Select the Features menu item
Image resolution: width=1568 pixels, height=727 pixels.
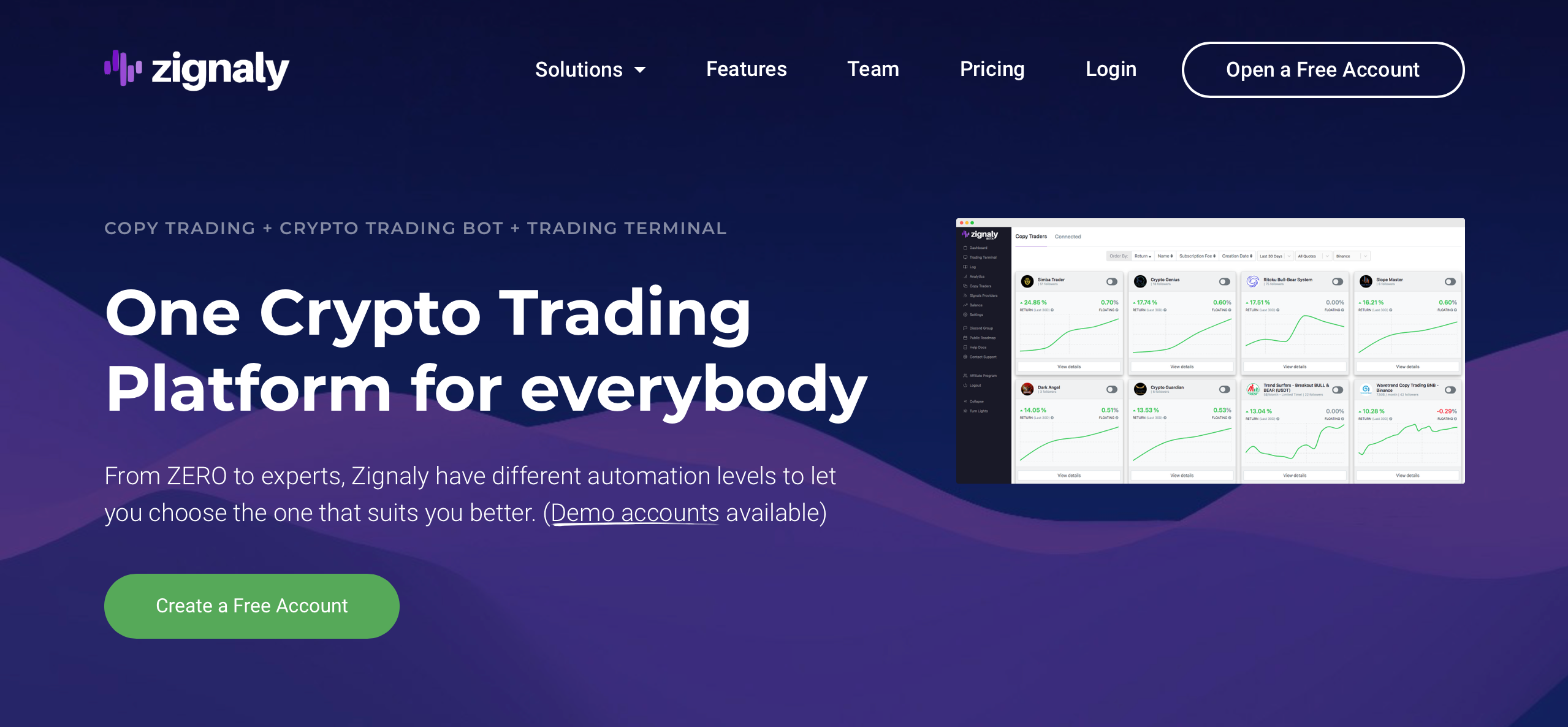pyautogui.click(x=745, y=70)
